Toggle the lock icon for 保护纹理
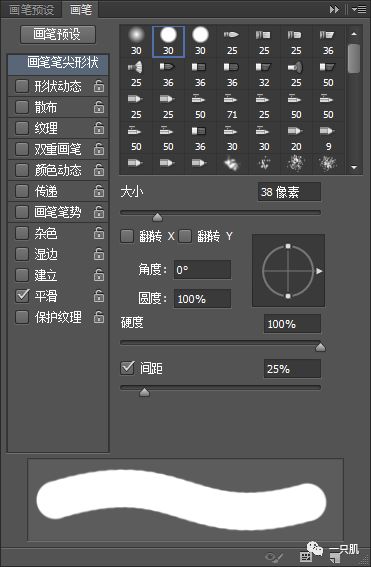Viewport: 371px width, 567px height. point(99,317)
